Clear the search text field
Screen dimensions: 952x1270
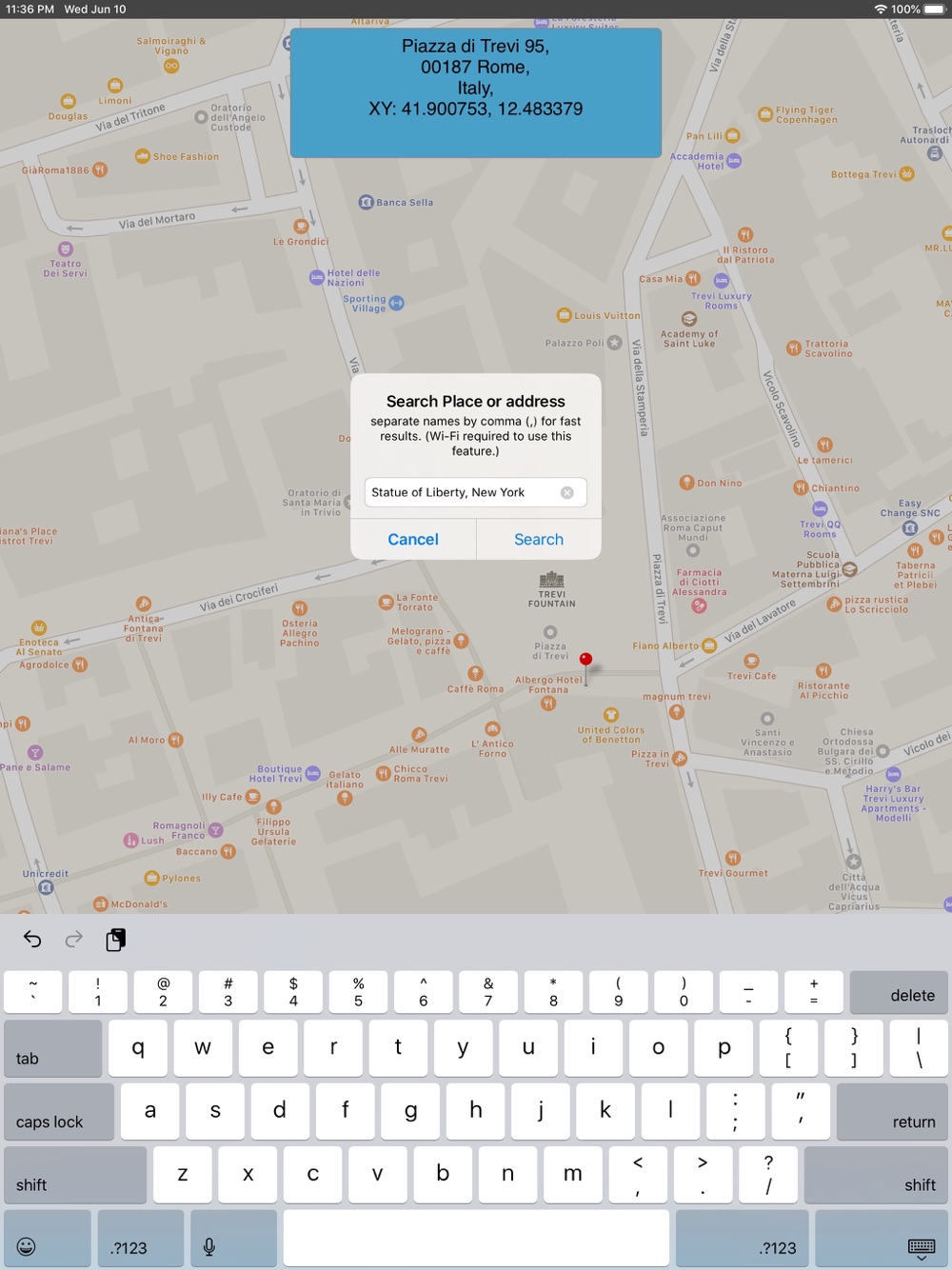pyautogui.click(x=567, y=492)
